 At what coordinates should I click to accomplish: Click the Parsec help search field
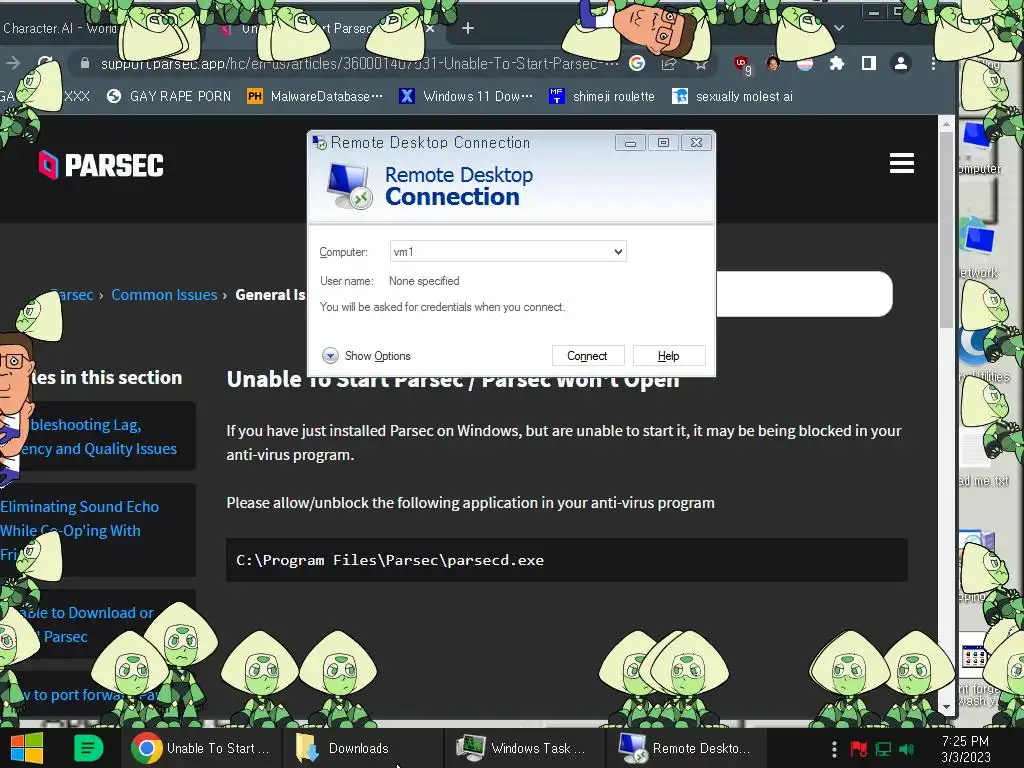[805, 294]
